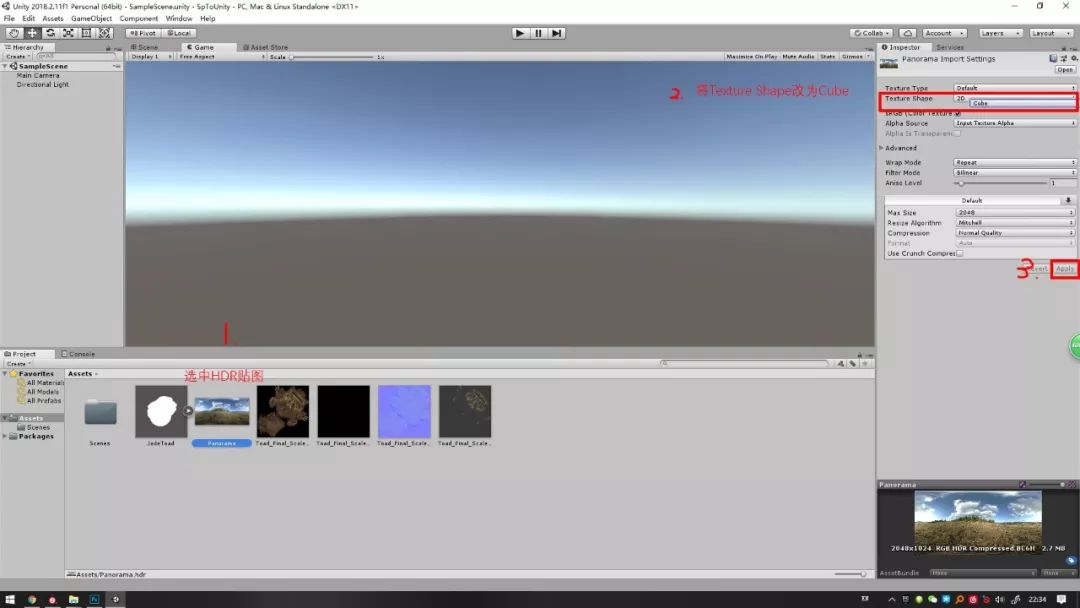
Task: Open the Window menu
Action: [179, 17]
